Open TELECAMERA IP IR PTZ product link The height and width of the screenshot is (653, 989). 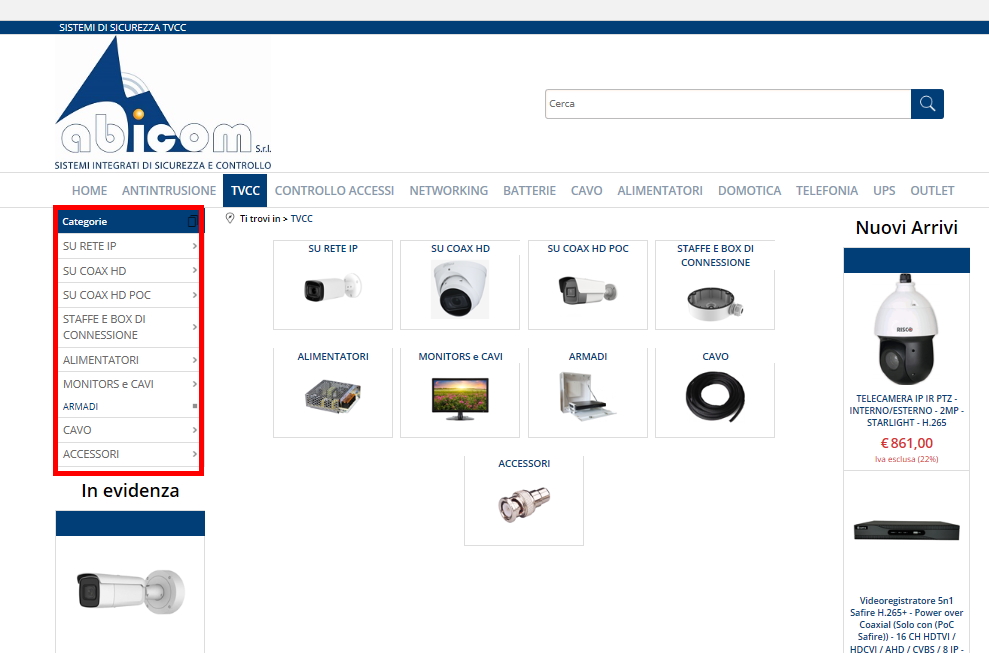[906, 411]
